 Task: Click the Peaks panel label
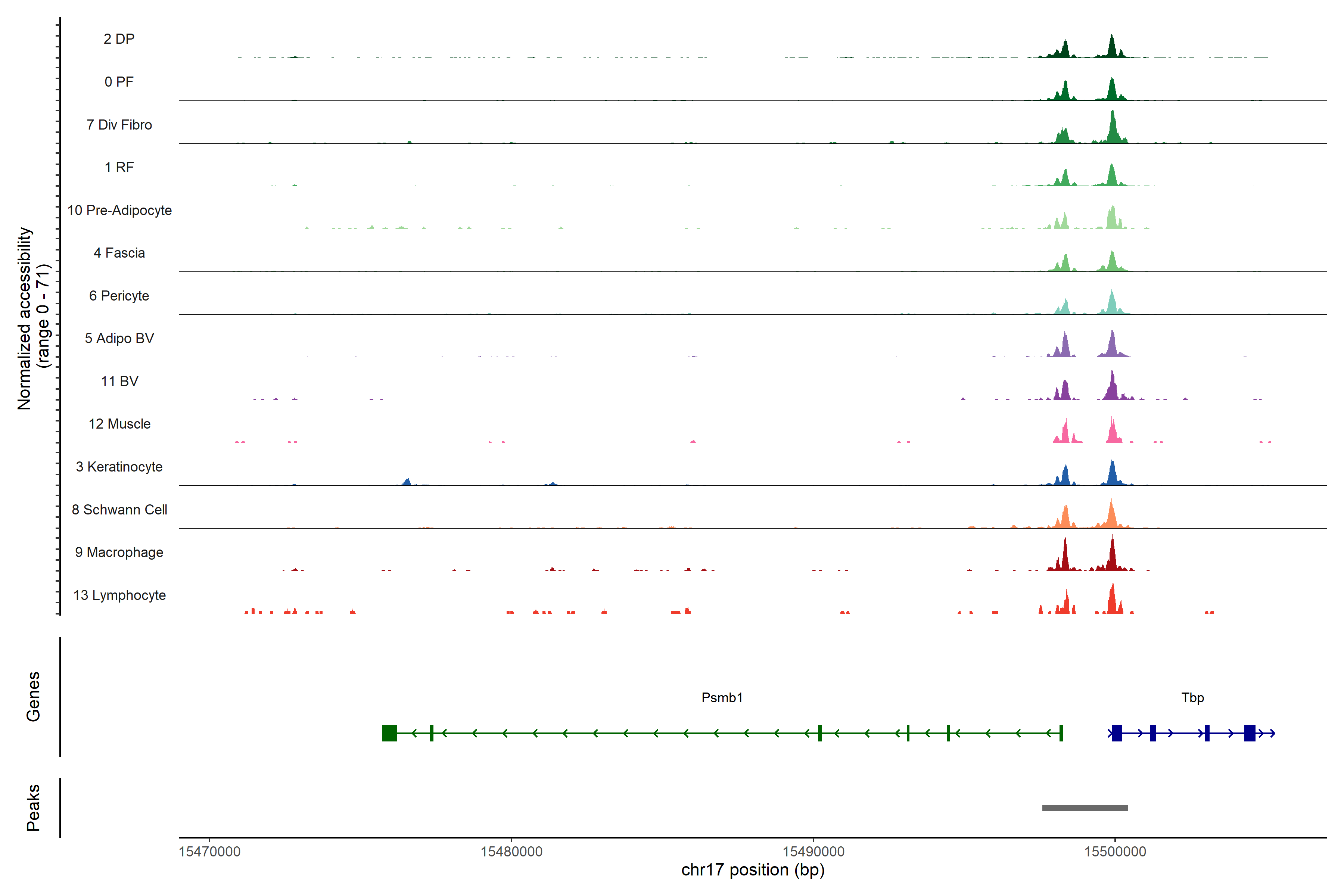[33, 808]
